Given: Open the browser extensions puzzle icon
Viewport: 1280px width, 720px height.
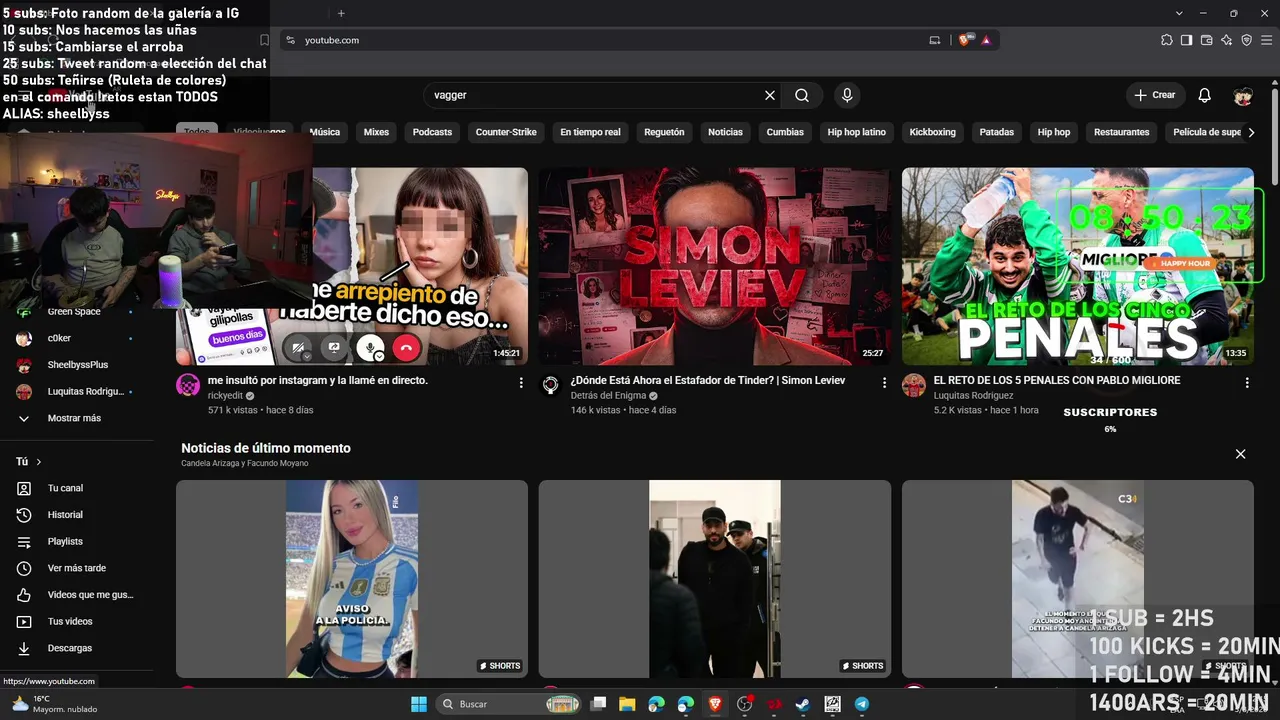Looking at the screenshot, I should 1167,40.
